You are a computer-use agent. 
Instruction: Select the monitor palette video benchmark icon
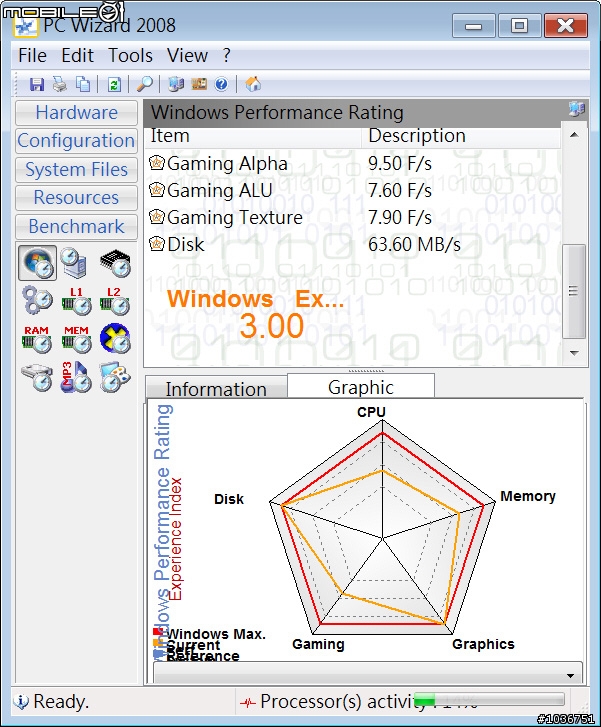point(115,377)
